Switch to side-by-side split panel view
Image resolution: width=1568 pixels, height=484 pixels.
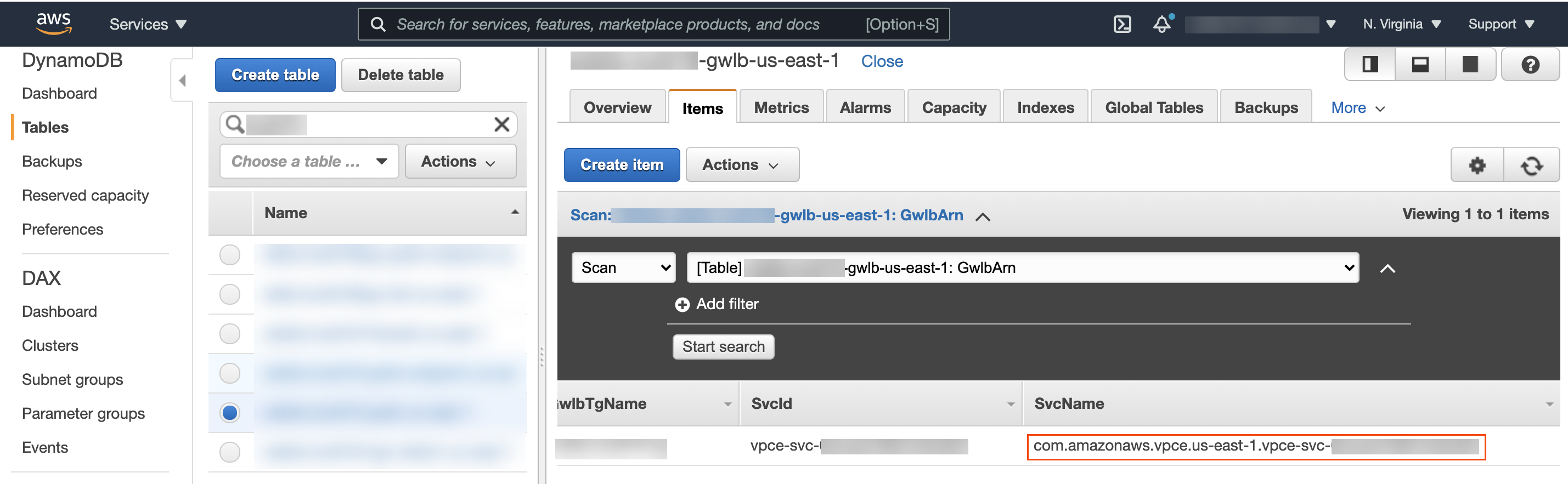click(x=1370, y=65)
